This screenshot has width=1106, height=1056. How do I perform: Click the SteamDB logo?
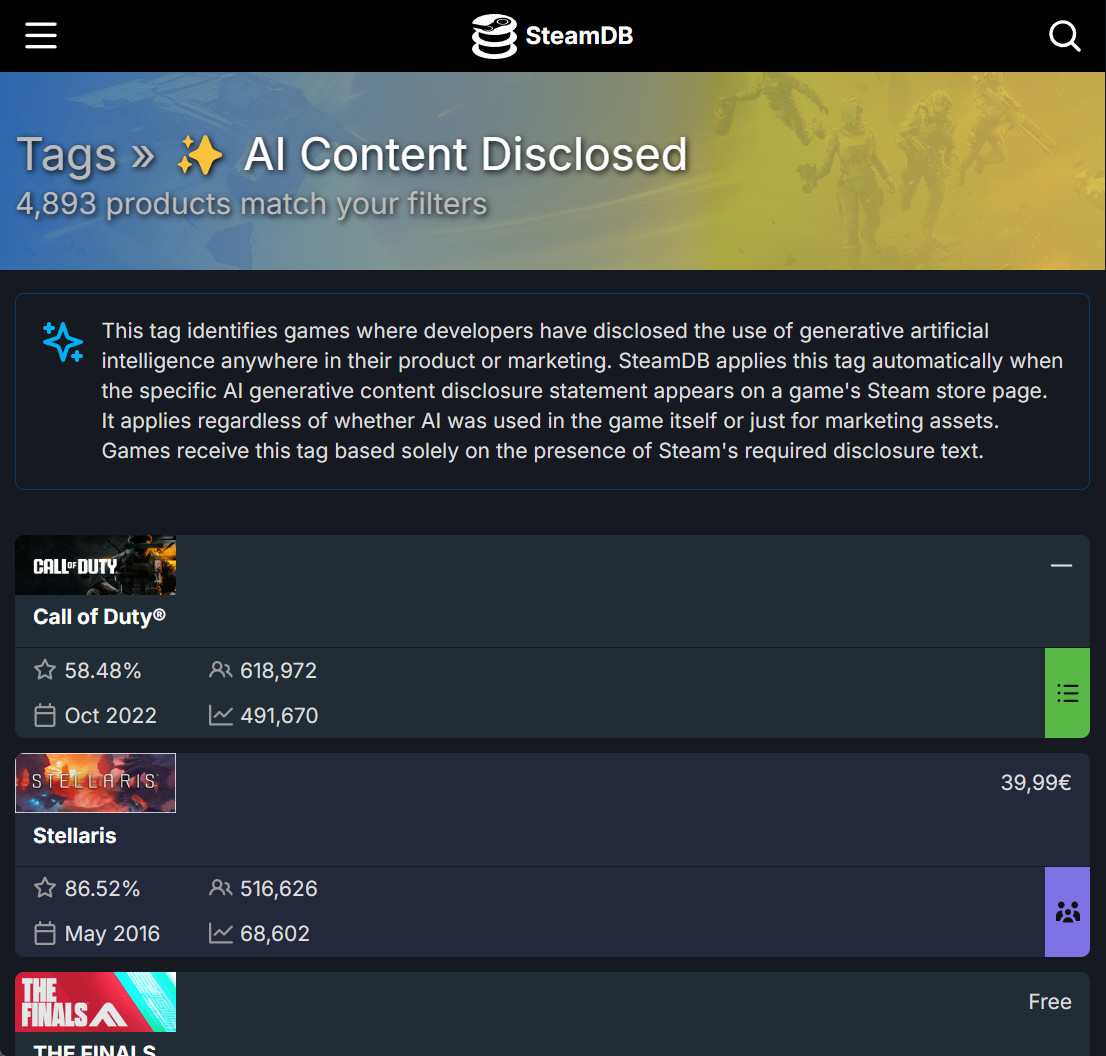[552, 36]
